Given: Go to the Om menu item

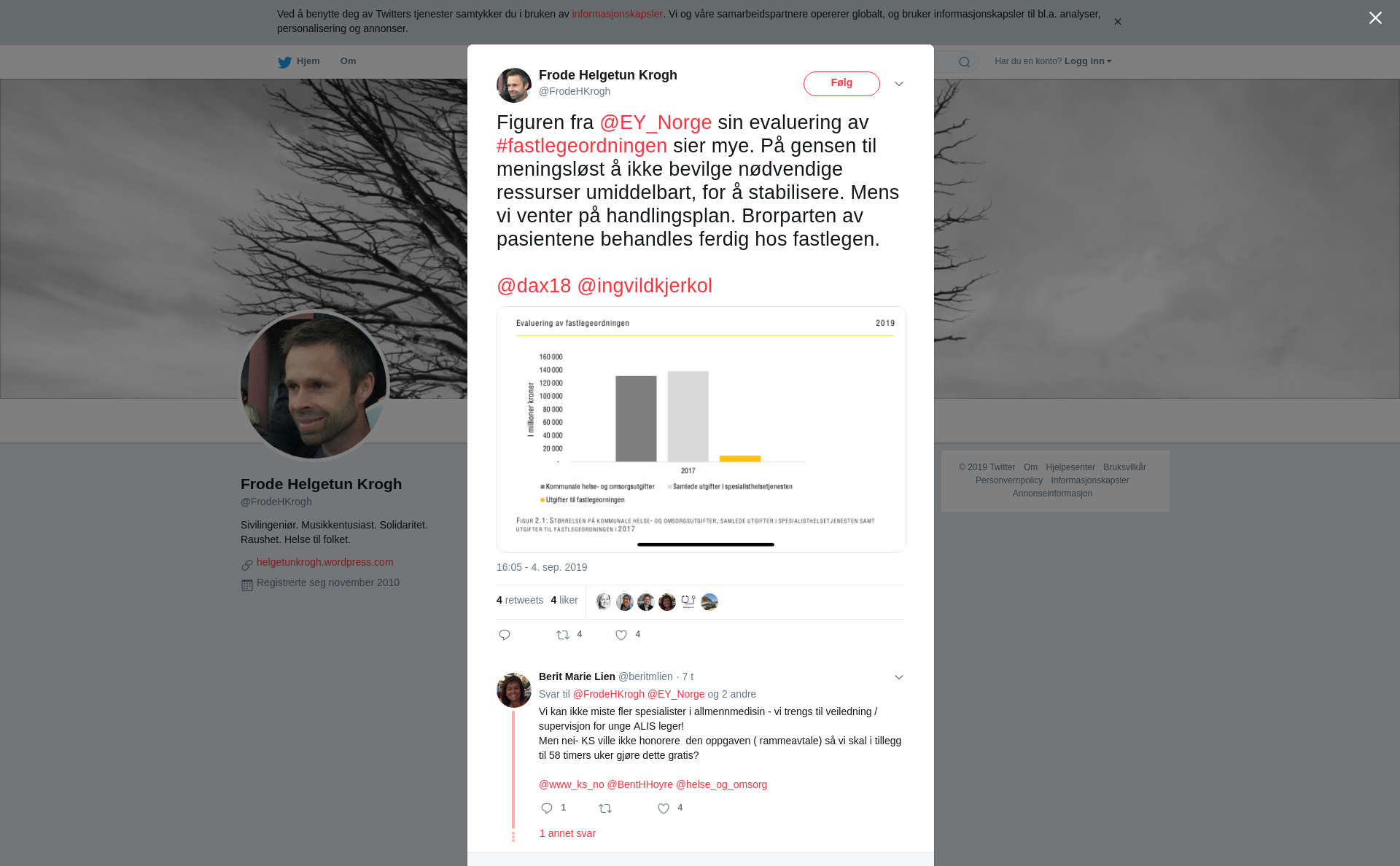Looking at the screenshot, I should (348, 61).
